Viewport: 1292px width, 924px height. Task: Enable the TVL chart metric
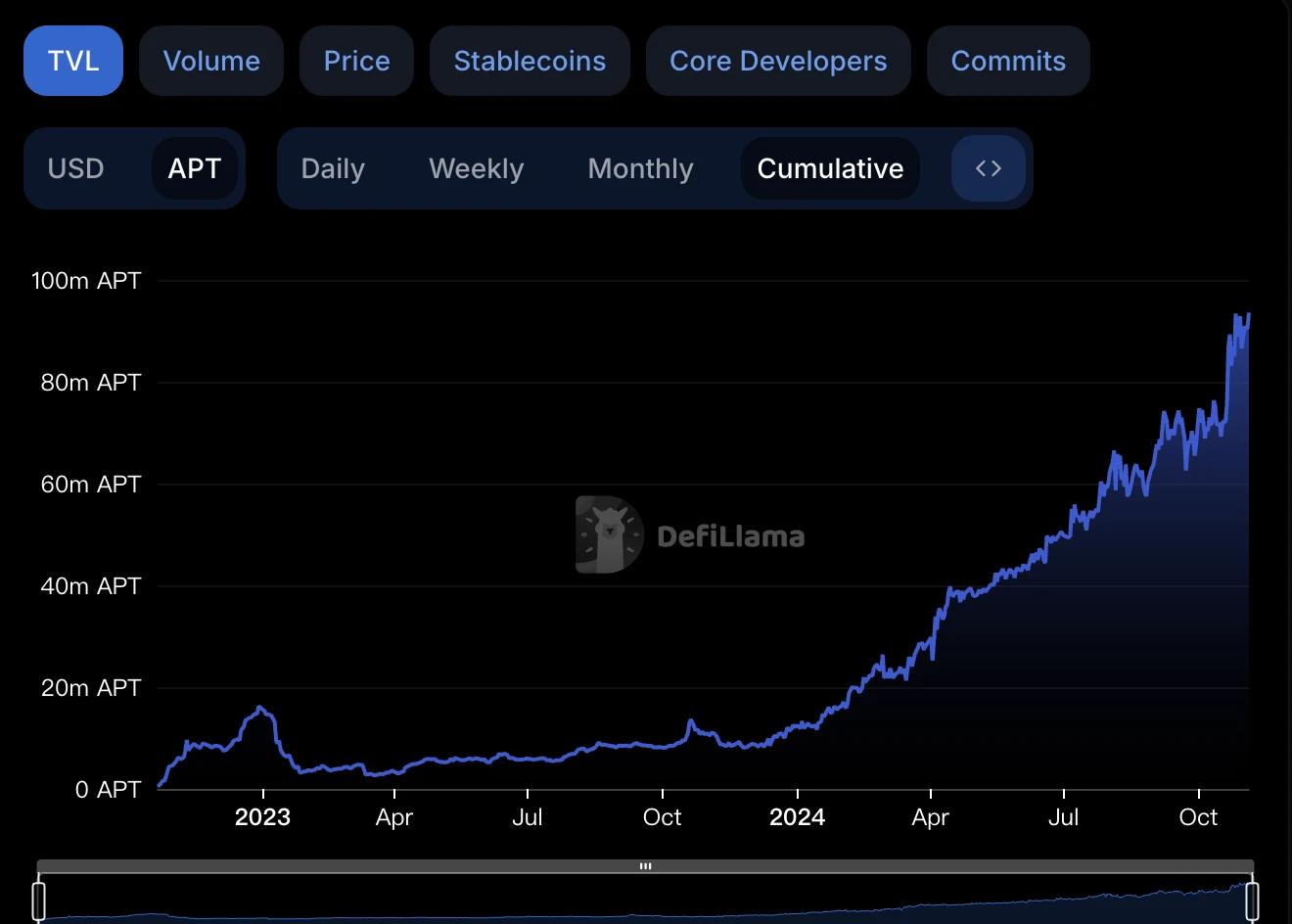[73, 61]
